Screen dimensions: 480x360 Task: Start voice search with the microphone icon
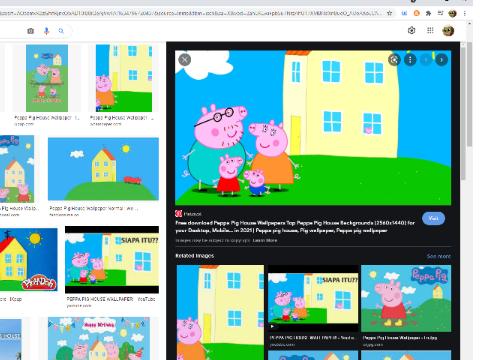46,31
